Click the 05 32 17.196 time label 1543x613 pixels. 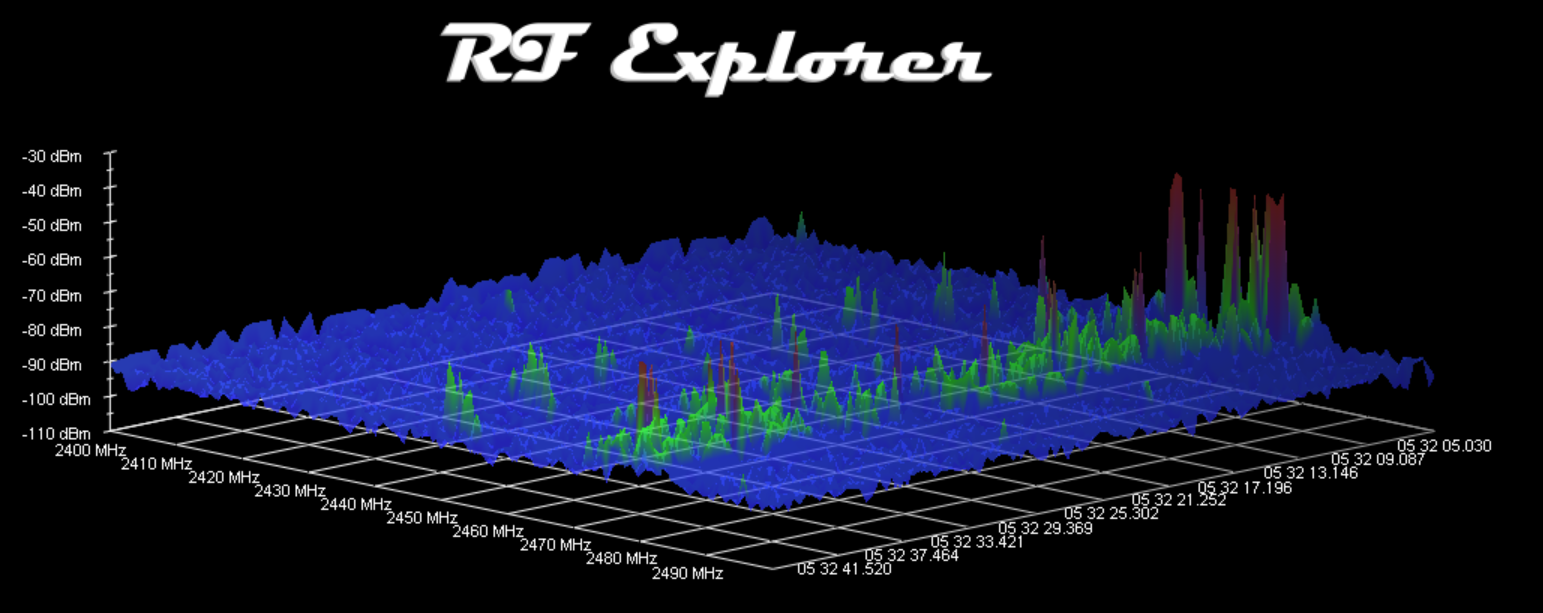[x=1245, y=487]
